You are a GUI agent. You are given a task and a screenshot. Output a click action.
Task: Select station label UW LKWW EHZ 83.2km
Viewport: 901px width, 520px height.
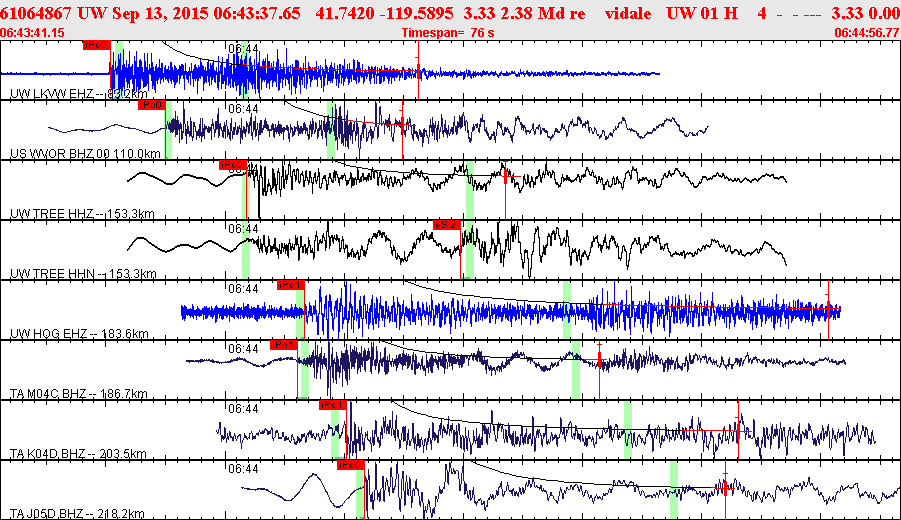click(79, 94)
